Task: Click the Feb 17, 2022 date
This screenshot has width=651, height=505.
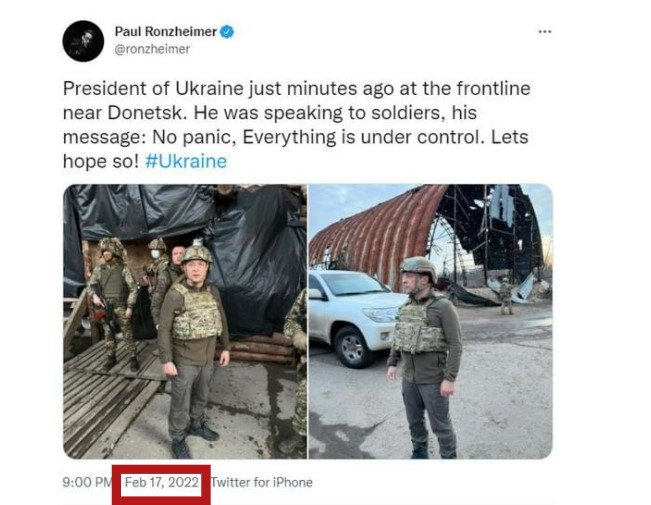Action: (x=161, y=482)
